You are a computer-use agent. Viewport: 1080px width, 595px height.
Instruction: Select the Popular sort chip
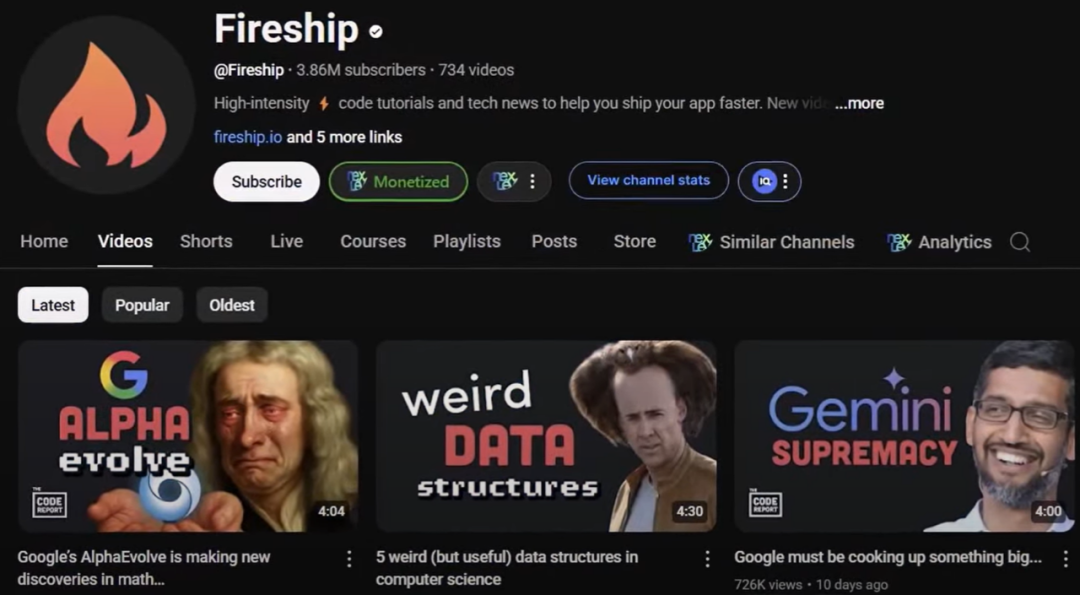click(x=142, y=305)
